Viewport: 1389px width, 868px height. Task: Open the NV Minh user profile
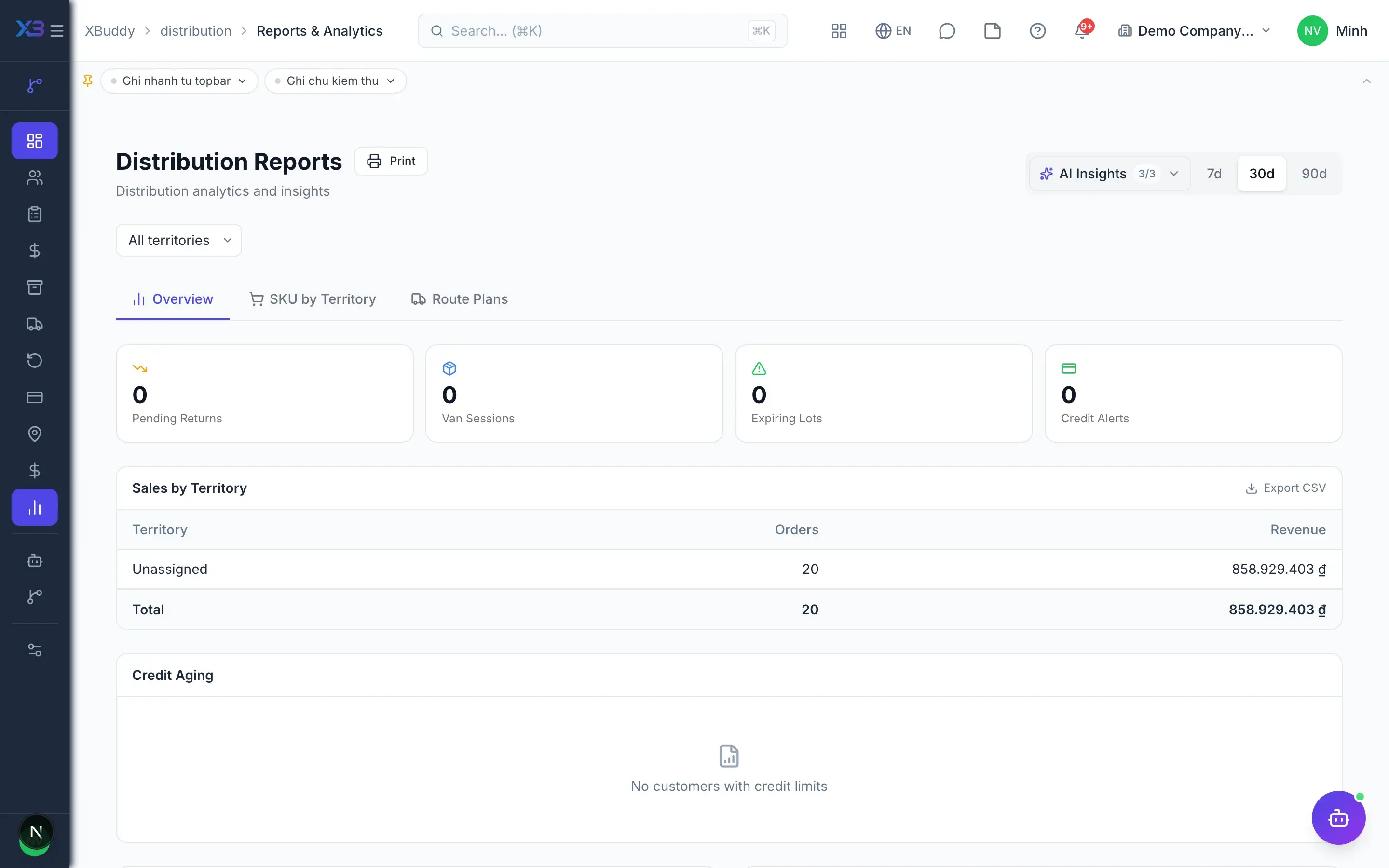(1333, 30)
